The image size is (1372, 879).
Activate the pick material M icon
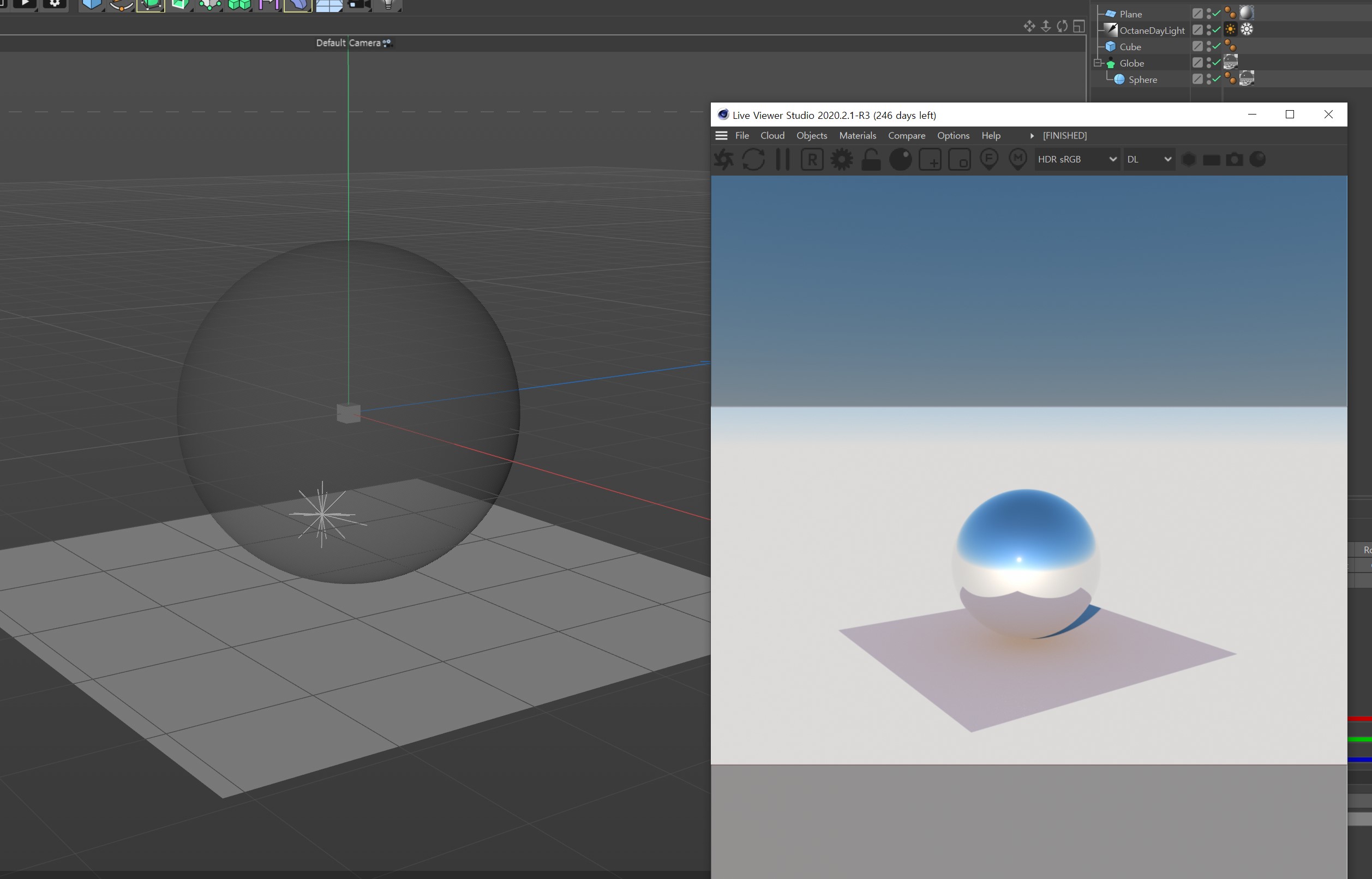1018,159
